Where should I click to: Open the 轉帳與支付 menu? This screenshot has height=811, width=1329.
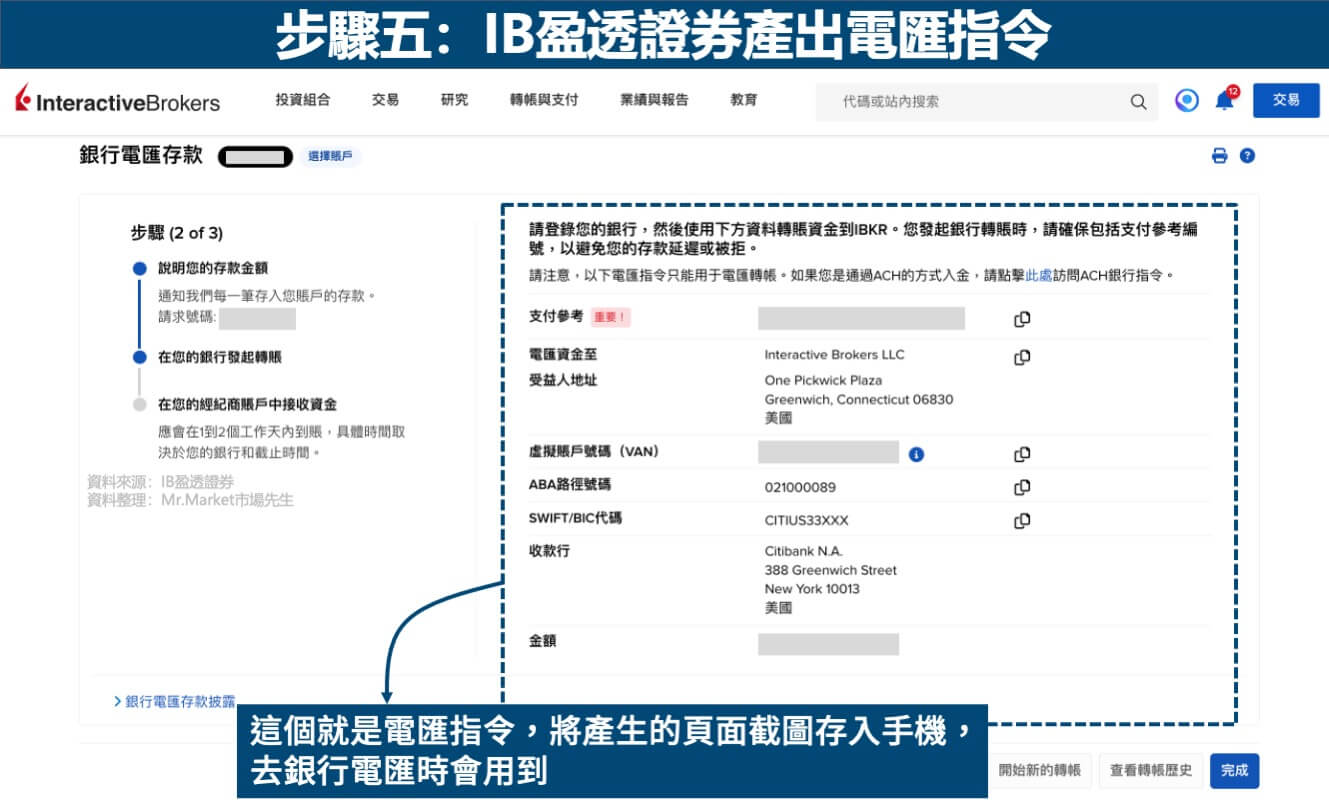pos(544,100)
